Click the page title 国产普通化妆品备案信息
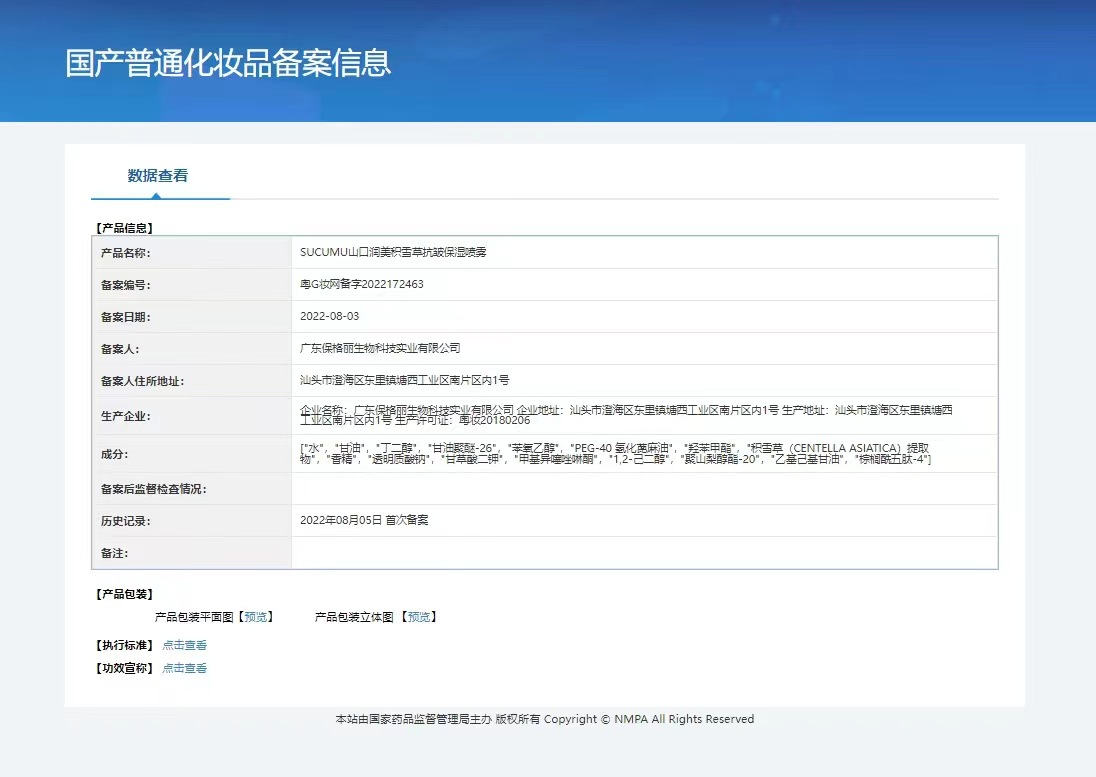The width and height of the screenshot is (1096, 777). tap(228, 63)
